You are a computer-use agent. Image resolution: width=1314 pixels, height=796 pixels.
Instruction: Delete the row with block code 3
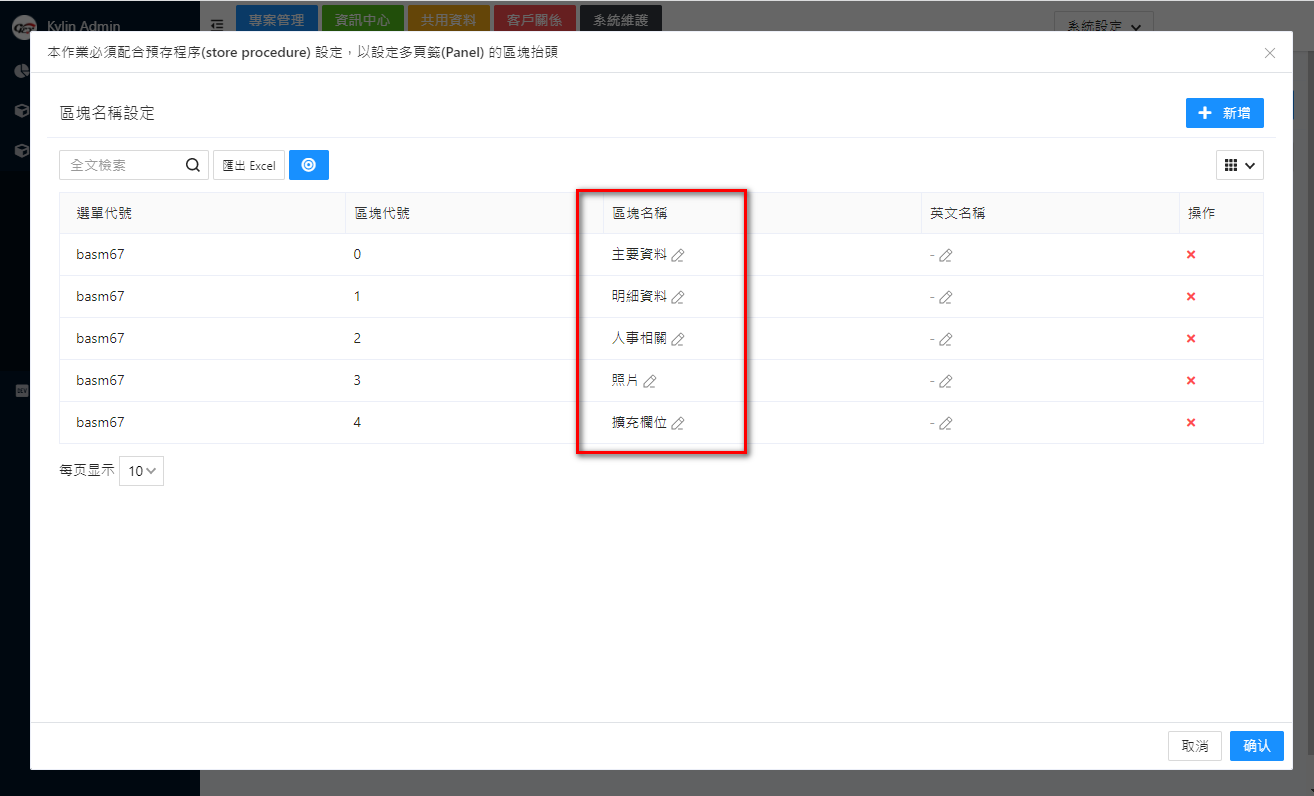coord(1191,381)
